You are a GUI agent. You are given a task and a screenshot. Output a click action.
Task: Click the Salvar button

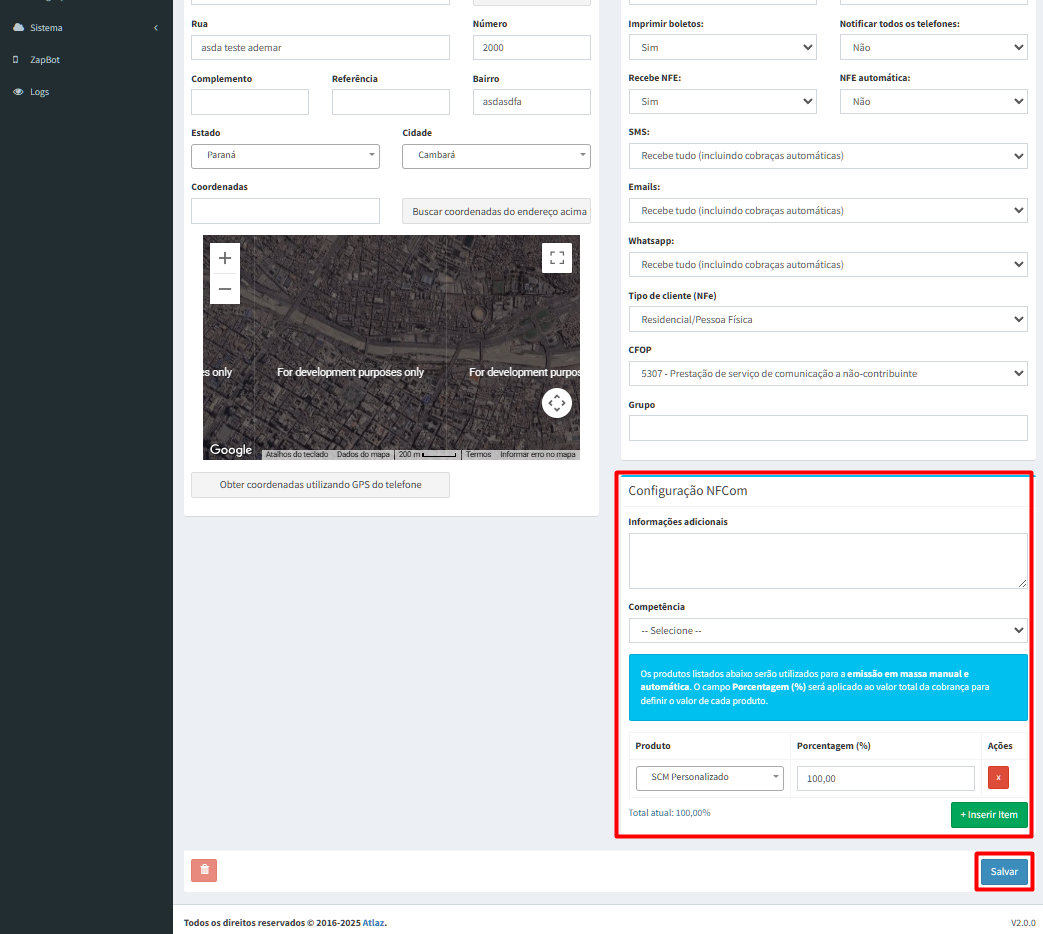tap(1004, 872)
